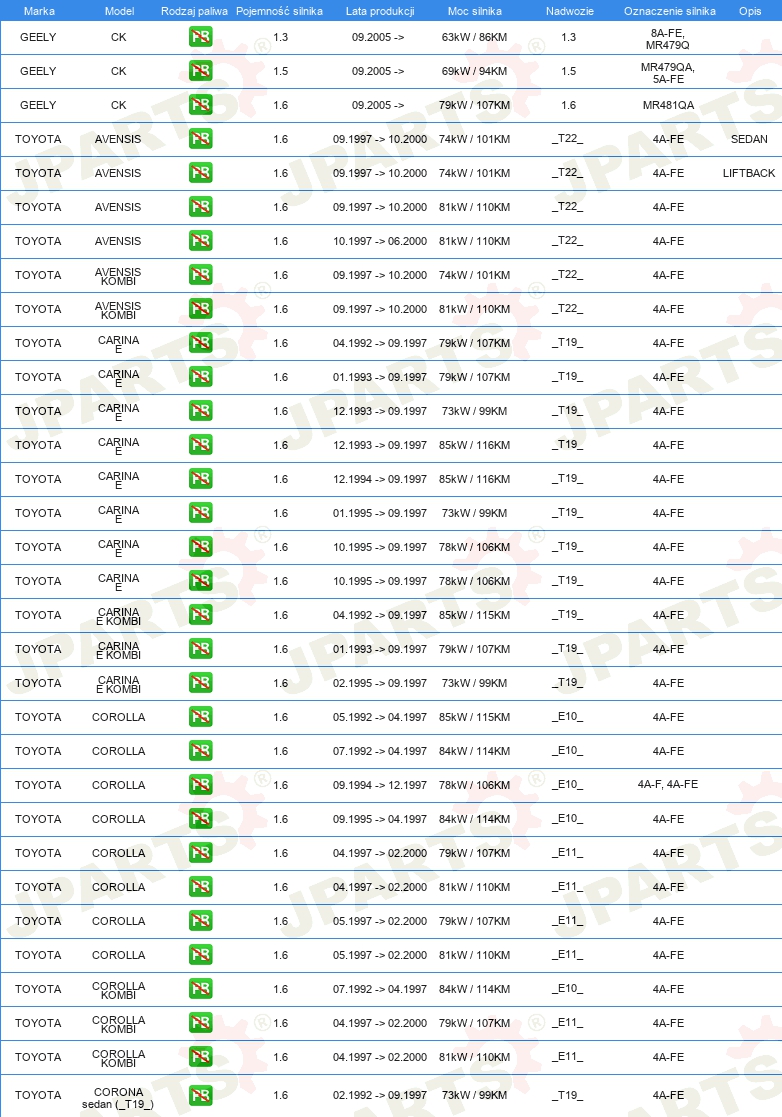The width and height of the screenshot is (782, 1117).
Task: Click the fuel icon in the GEELY CK 1.5 row
Action: click(201, 71)
